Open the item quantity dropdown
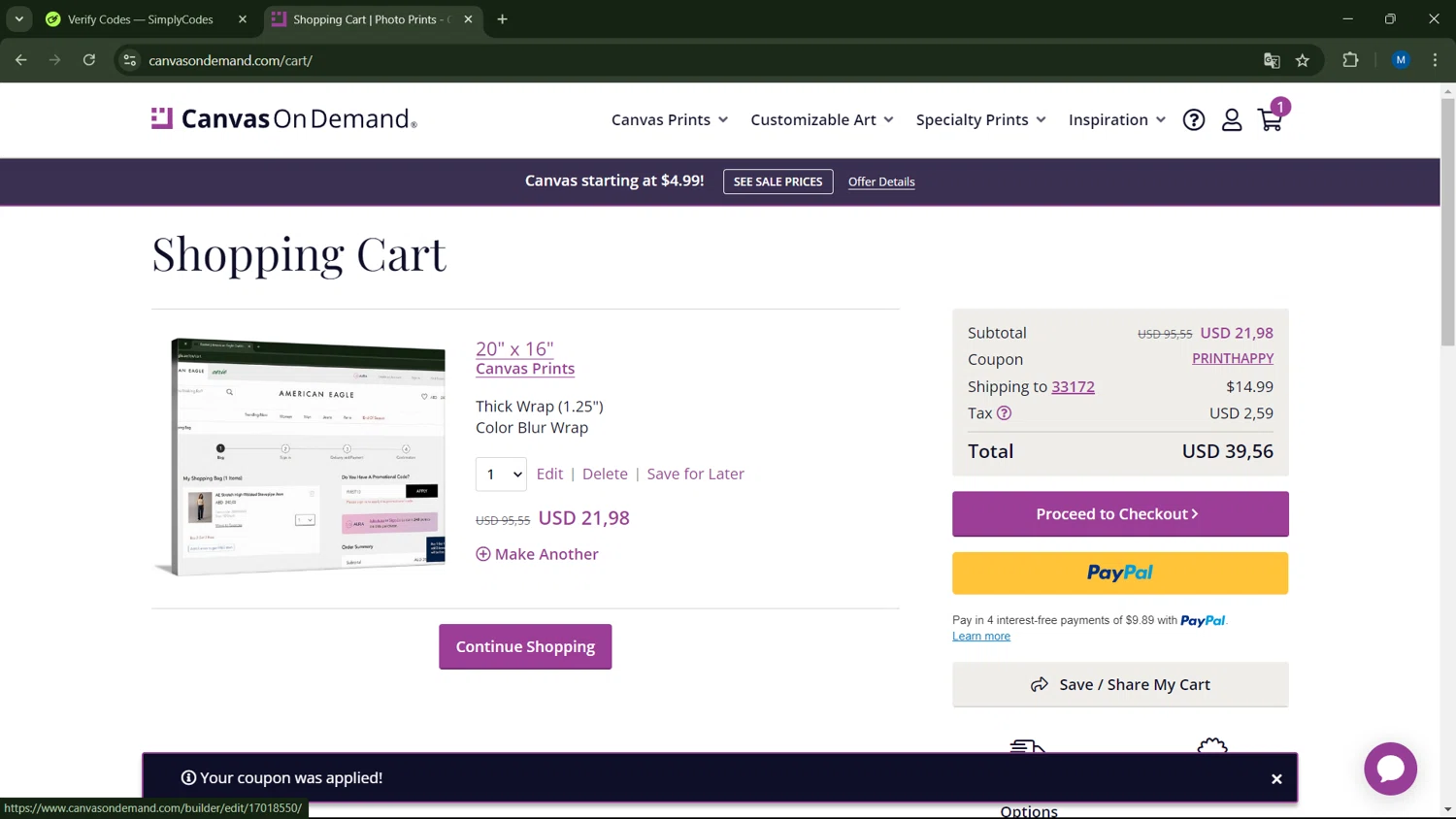 [x=501, y=474]
